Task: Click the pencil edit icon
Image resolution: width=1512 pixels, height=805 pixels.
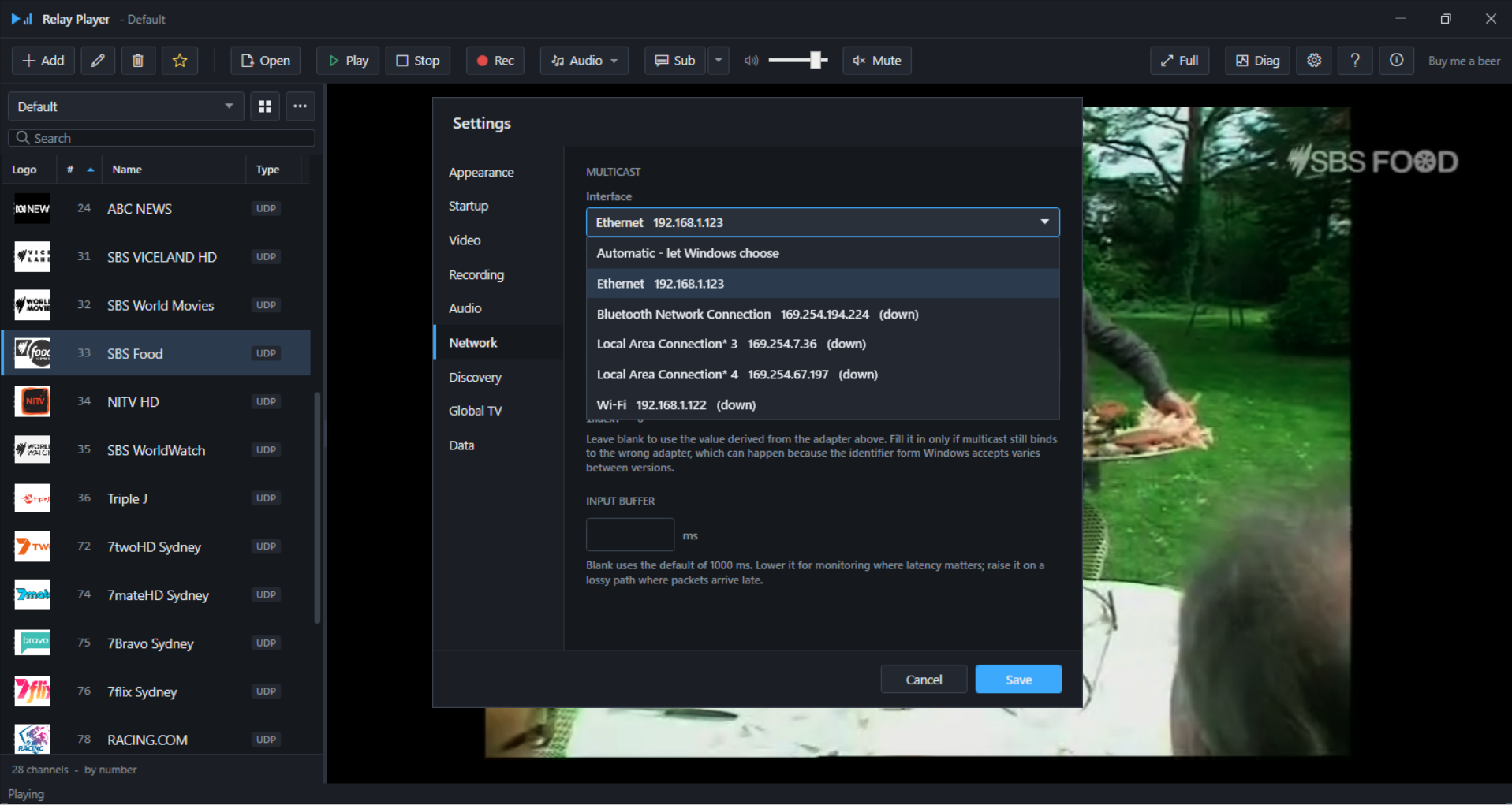Action: click(x=98, y=61)
